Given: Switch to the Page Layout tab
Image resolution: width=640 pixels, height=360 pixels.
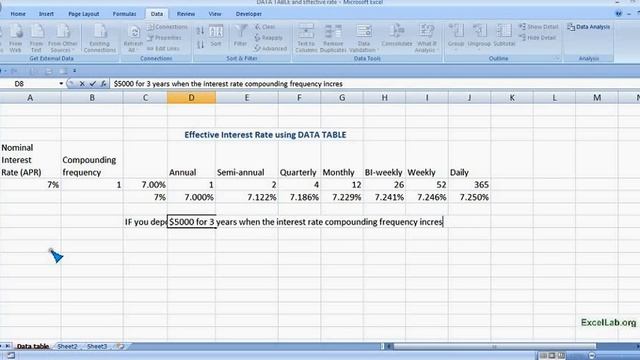Looking at the screenshot, I should tap(84, 14).
